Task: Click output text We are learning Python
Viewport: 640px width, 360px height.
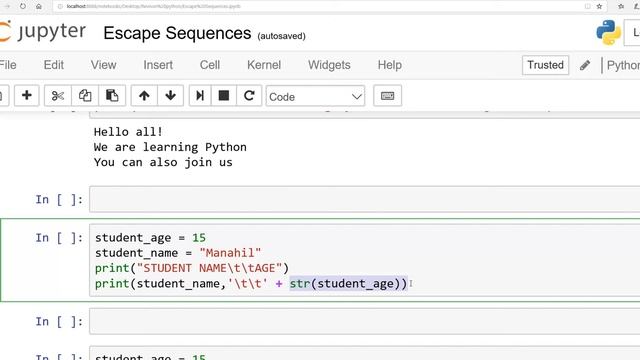Action: tap(170, 147)
